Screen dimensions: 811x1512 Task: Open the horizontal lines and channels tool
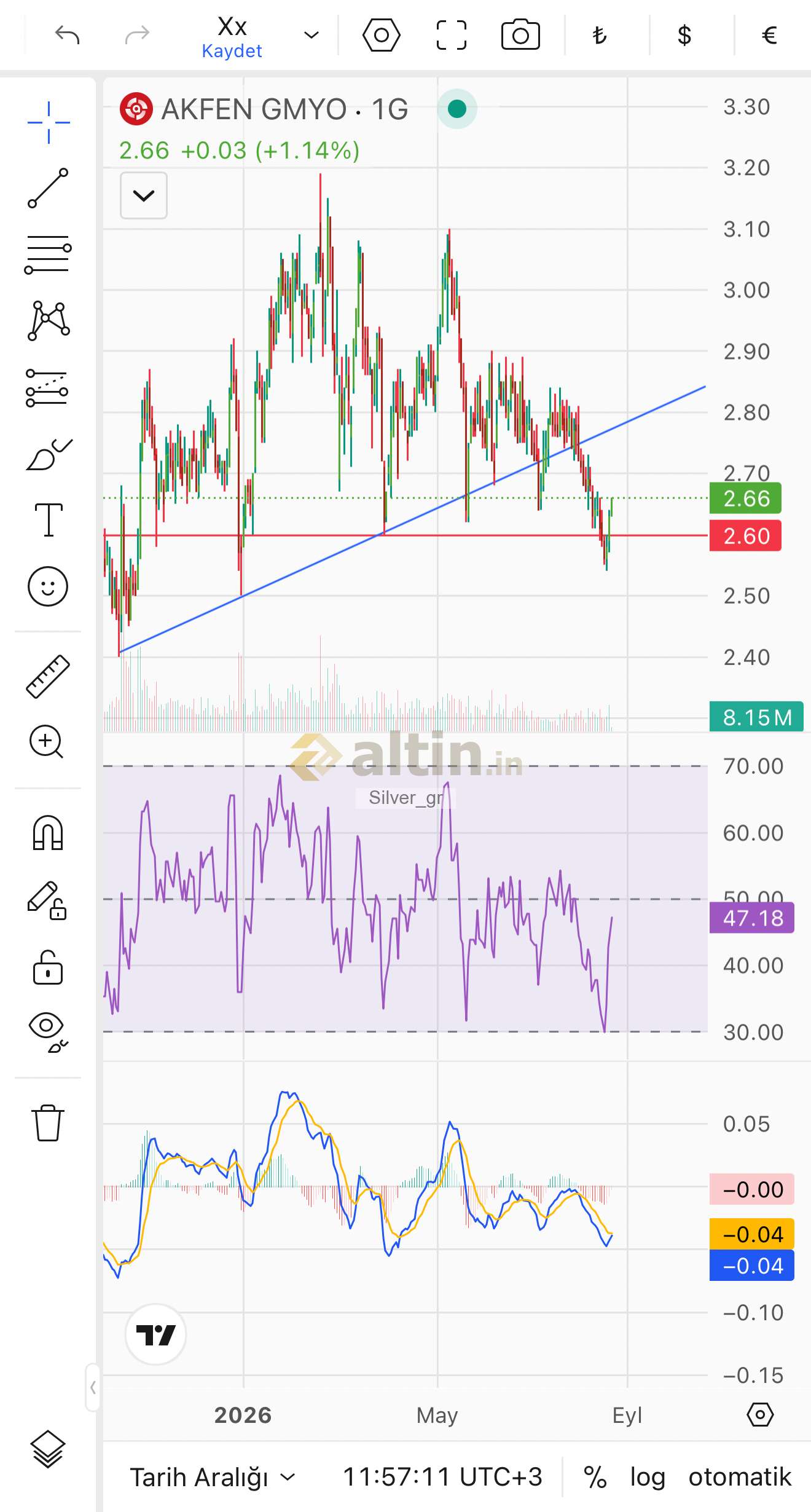(x=49, y=254)
